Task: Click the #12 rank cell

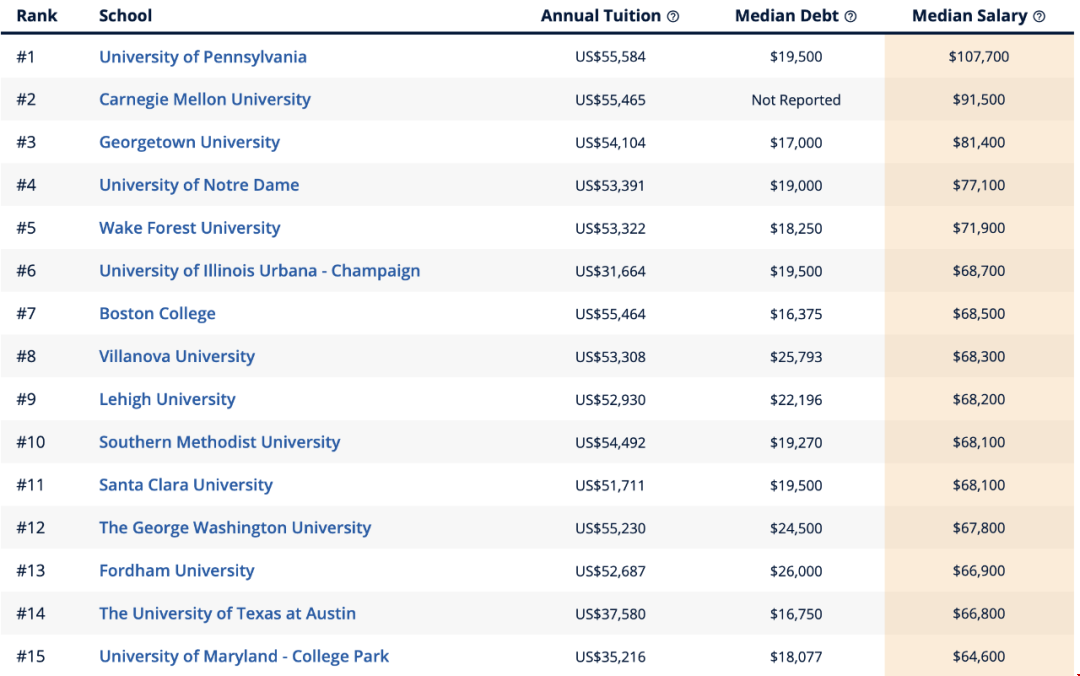Action: pos(31,528)
